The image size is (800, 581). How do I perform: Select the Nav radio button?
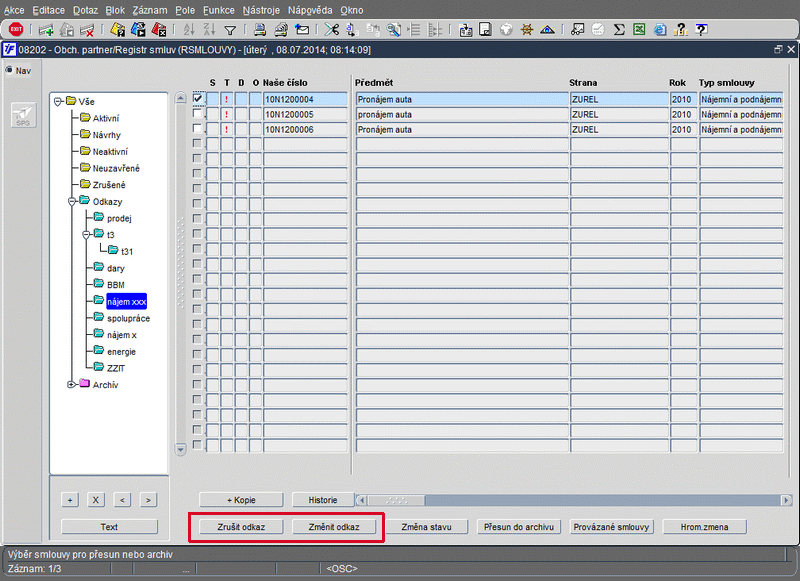pyautogui.click(x=9, y=70)
